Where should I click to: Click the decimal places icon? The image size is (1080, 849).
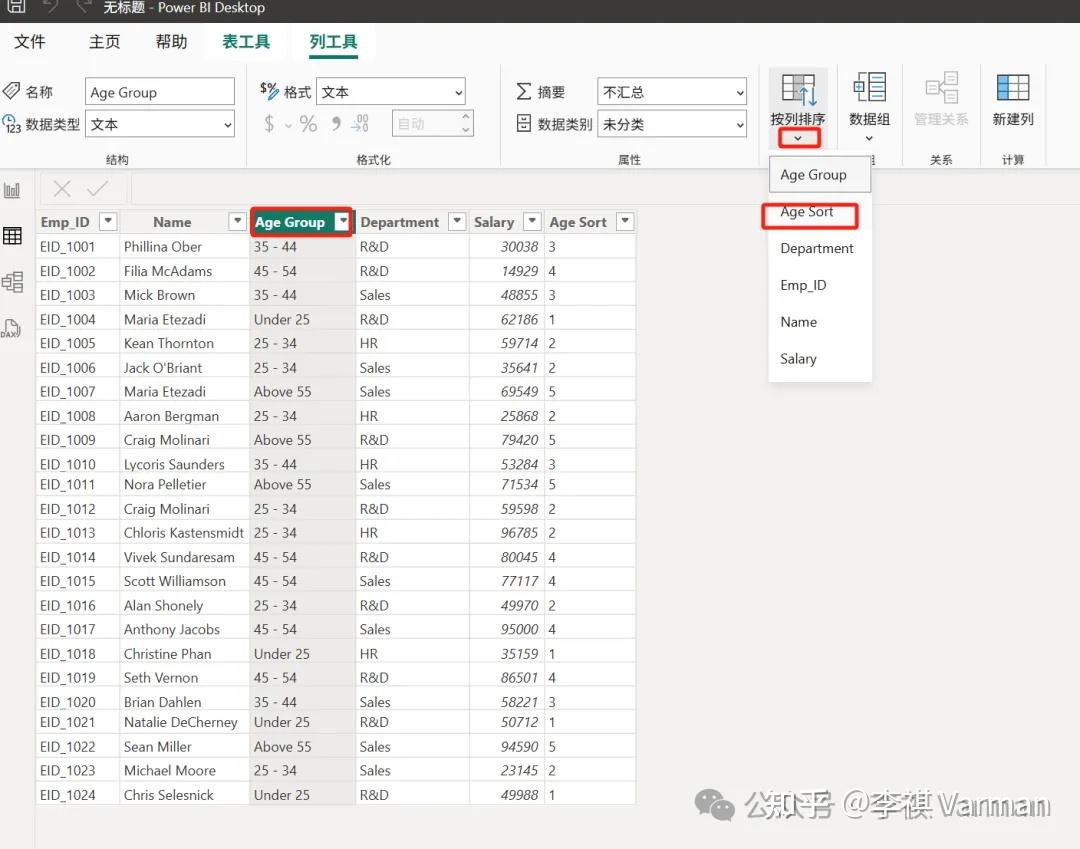pyautogui.click(x=360, y=124)
